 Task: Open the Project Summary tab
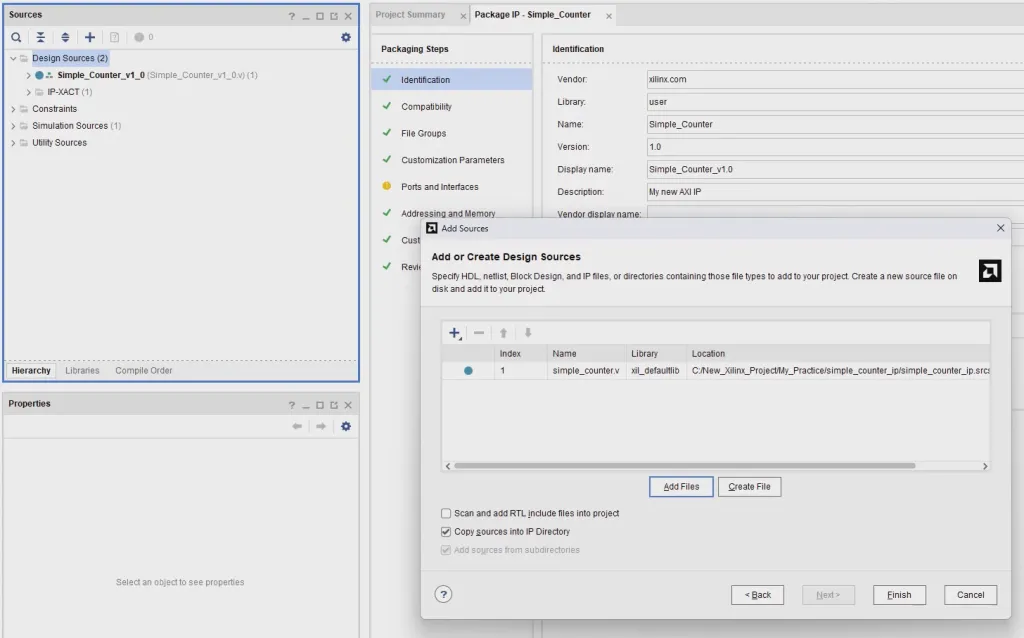click(410, 15)
